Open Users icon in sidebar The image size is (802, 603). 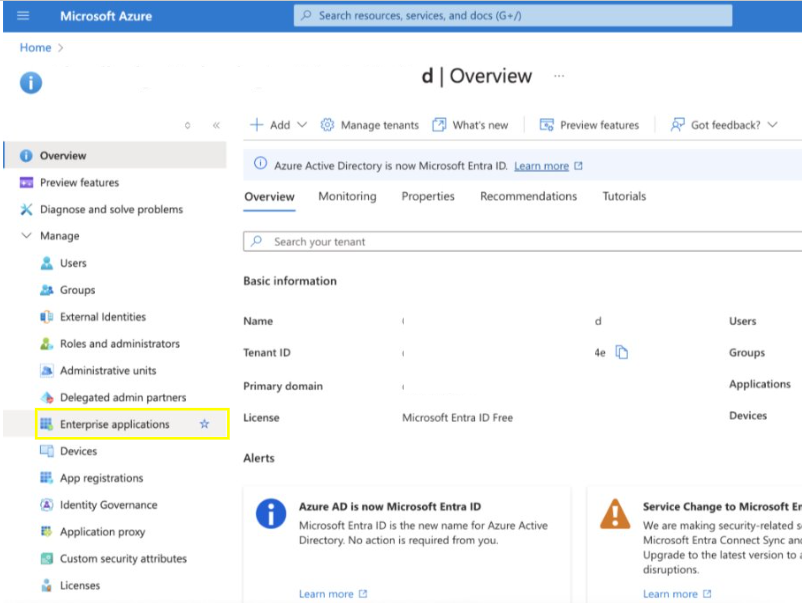pos(47,263)
